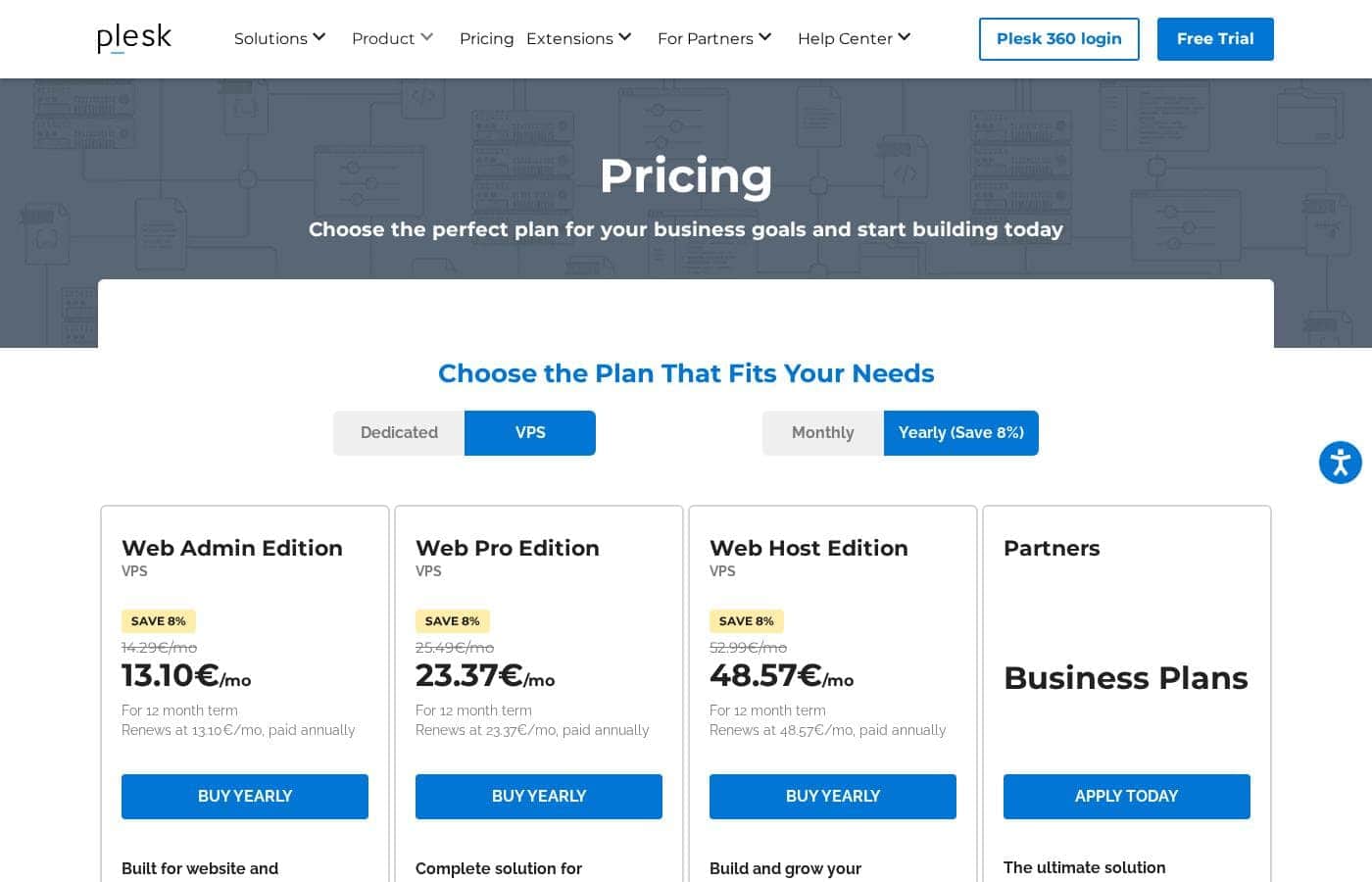Expand the Extensions dropdown chevron
The height and width of the screenshot is (882, 1372).
(624, 37)
